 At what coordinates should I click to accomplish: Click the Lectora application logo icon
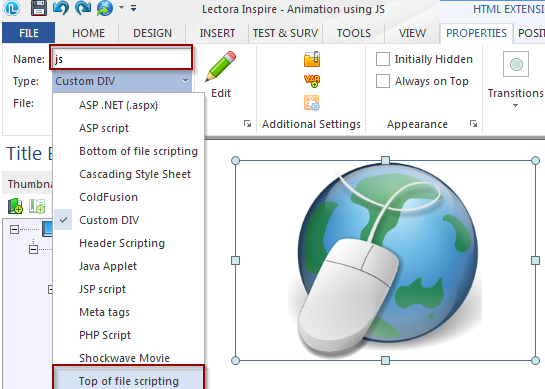[12, 8]
